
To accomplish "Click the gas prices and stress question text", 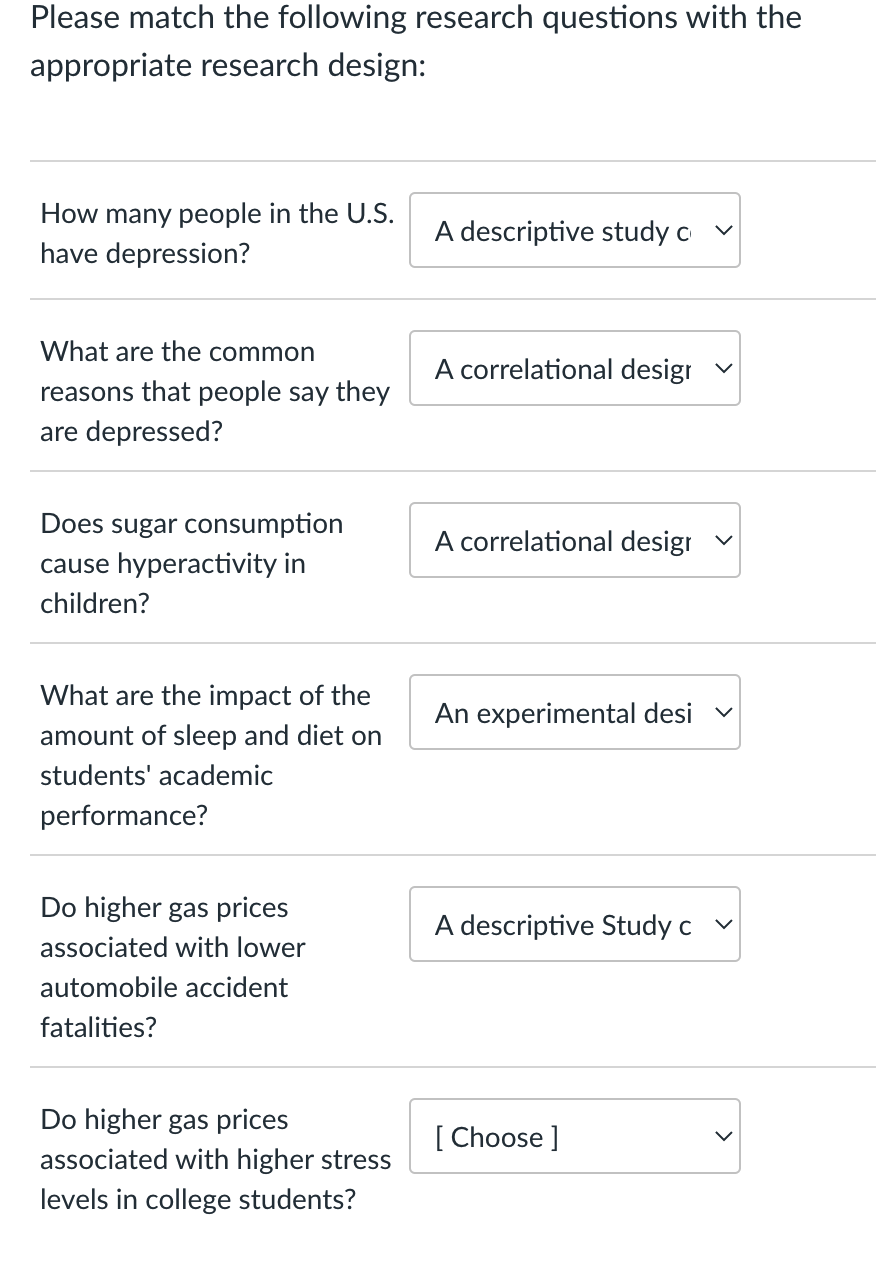I will pyautogui.click(x=215, y=1159).
